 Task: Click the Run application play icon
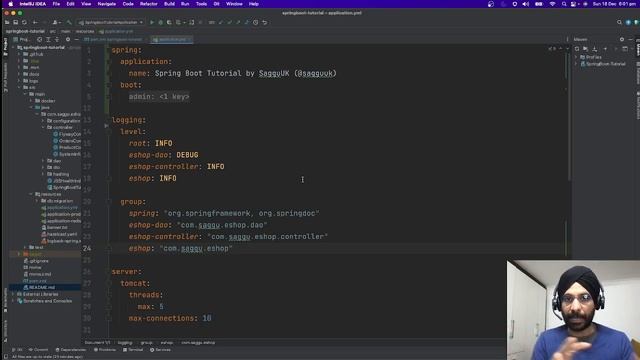(x=152, y=22)
